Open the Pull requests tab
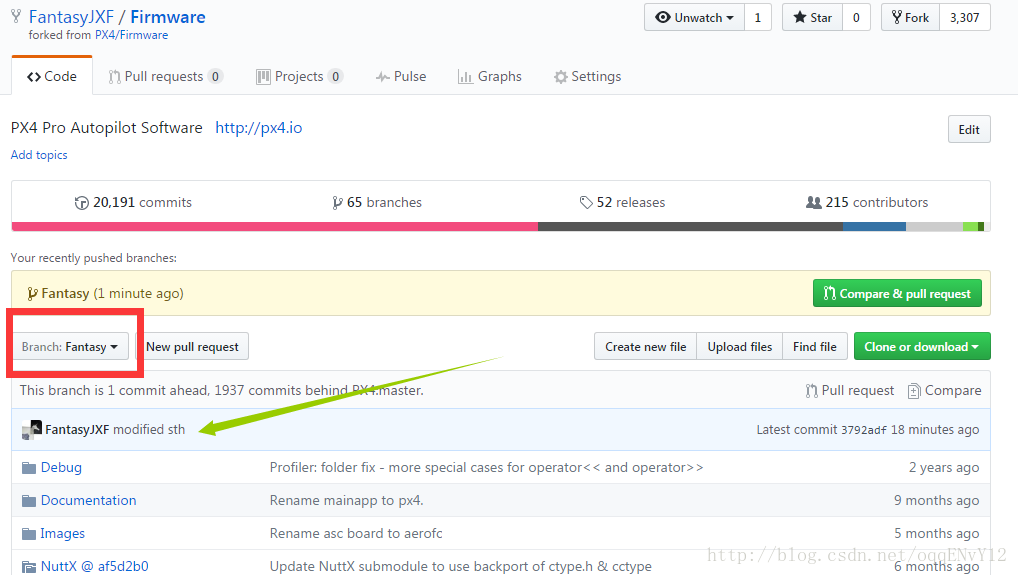 pos(166,77)
